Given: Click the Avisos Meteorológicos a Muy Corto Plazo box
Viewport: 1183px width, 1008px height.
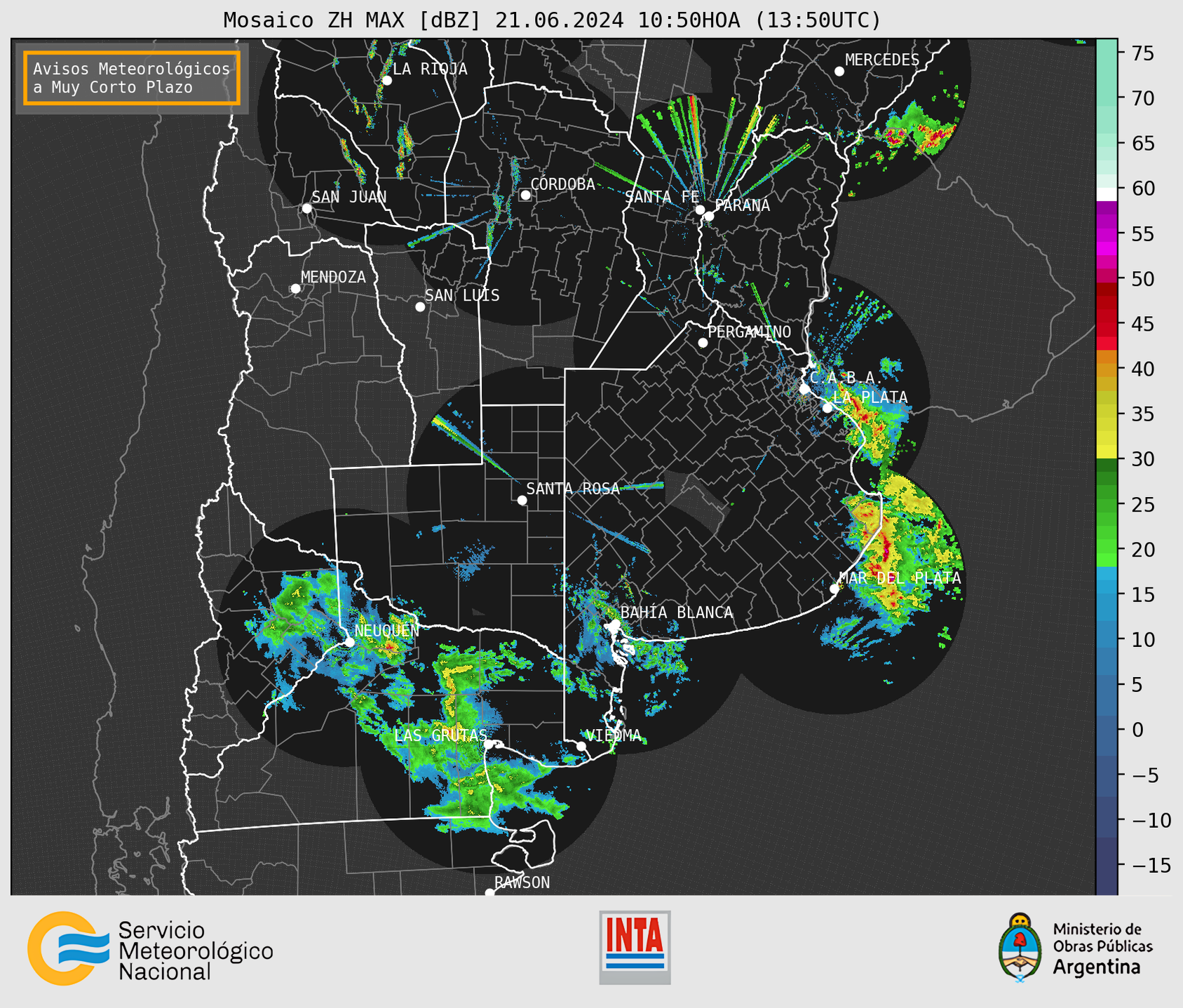Looking at the screenshot, I should [x=132, y=78].
